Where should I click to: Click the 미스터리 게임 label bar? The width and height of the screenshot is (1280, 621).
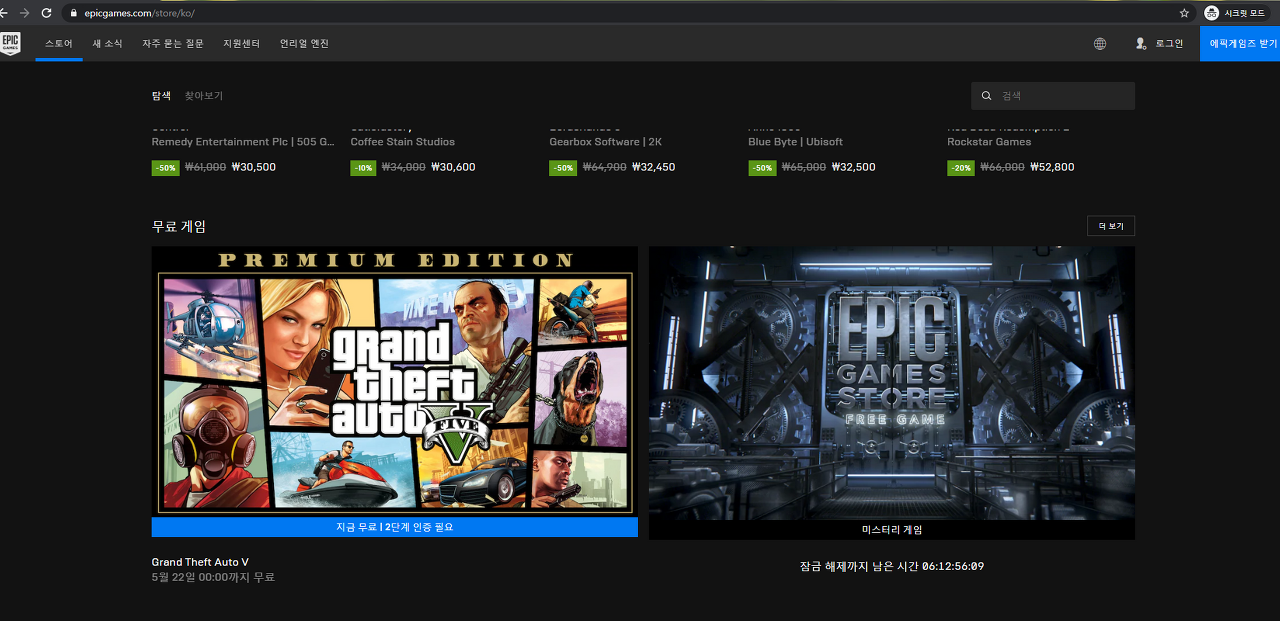click(892, 530)
